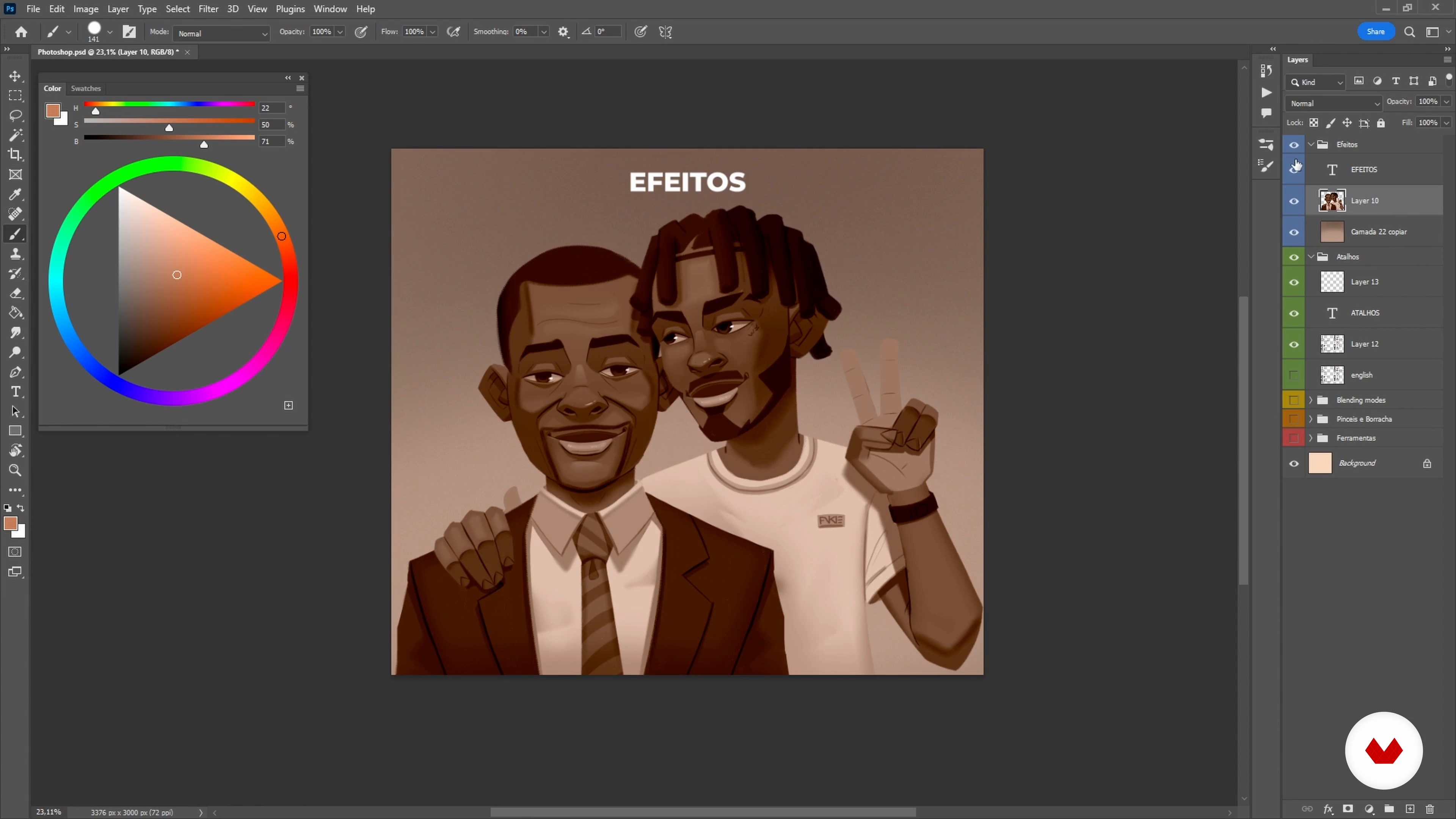The height and width of the screenshot is (819, 1456).
Task: Open the Color panel options menu
Action: [300, 89]
